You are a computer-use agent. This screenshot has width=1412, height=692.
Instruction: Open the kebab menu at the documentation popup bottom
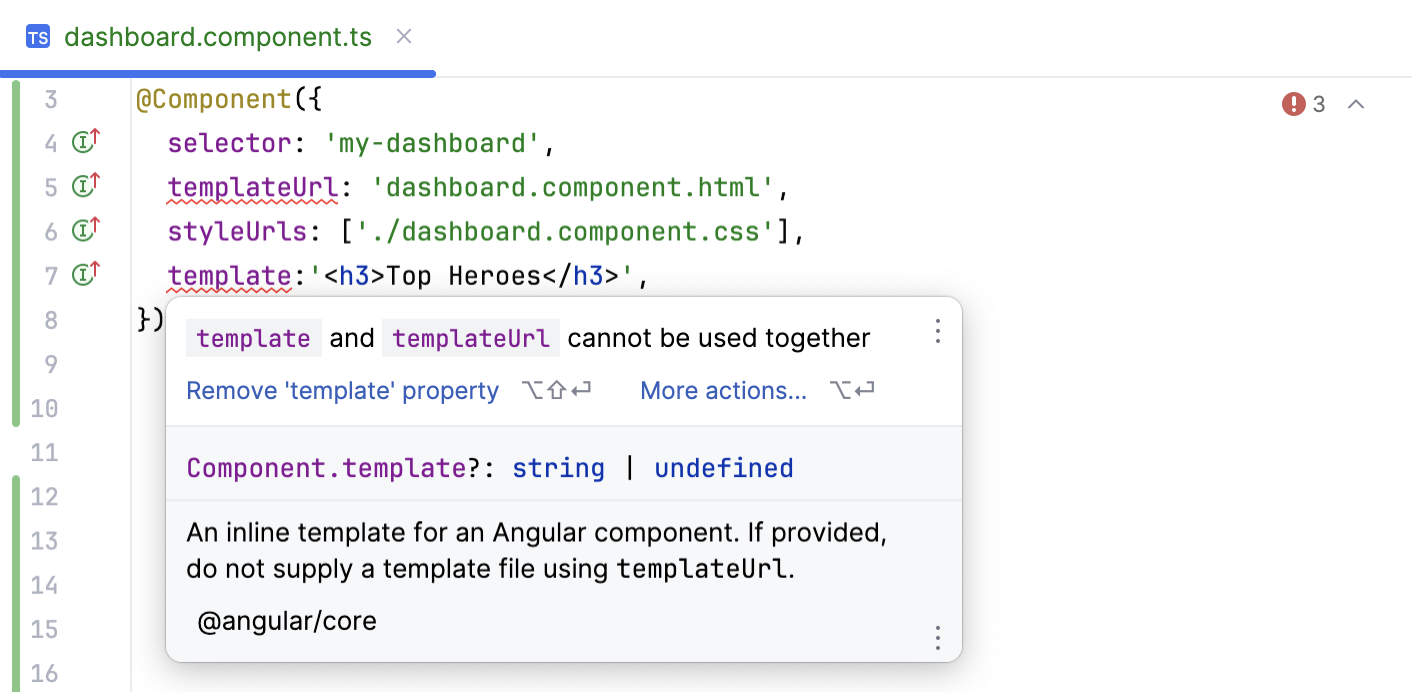click(x=937, y=637)
